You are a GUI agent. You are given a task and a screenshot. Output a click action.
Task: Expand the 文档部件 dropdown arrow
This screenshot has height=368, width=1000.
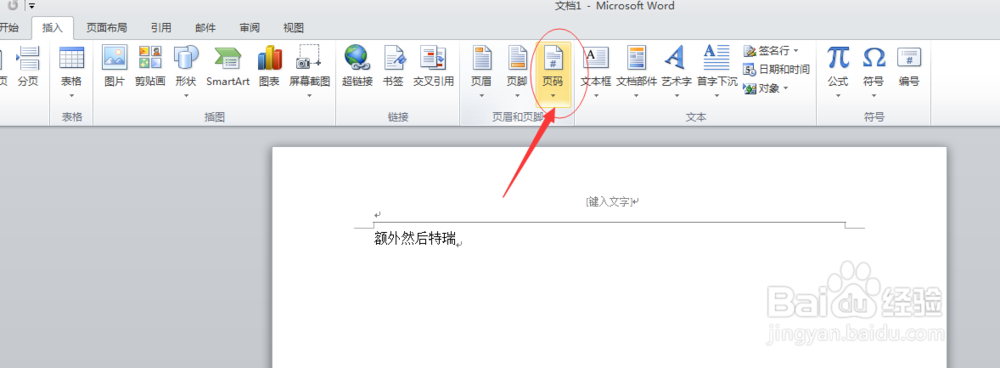click(636, 96)
